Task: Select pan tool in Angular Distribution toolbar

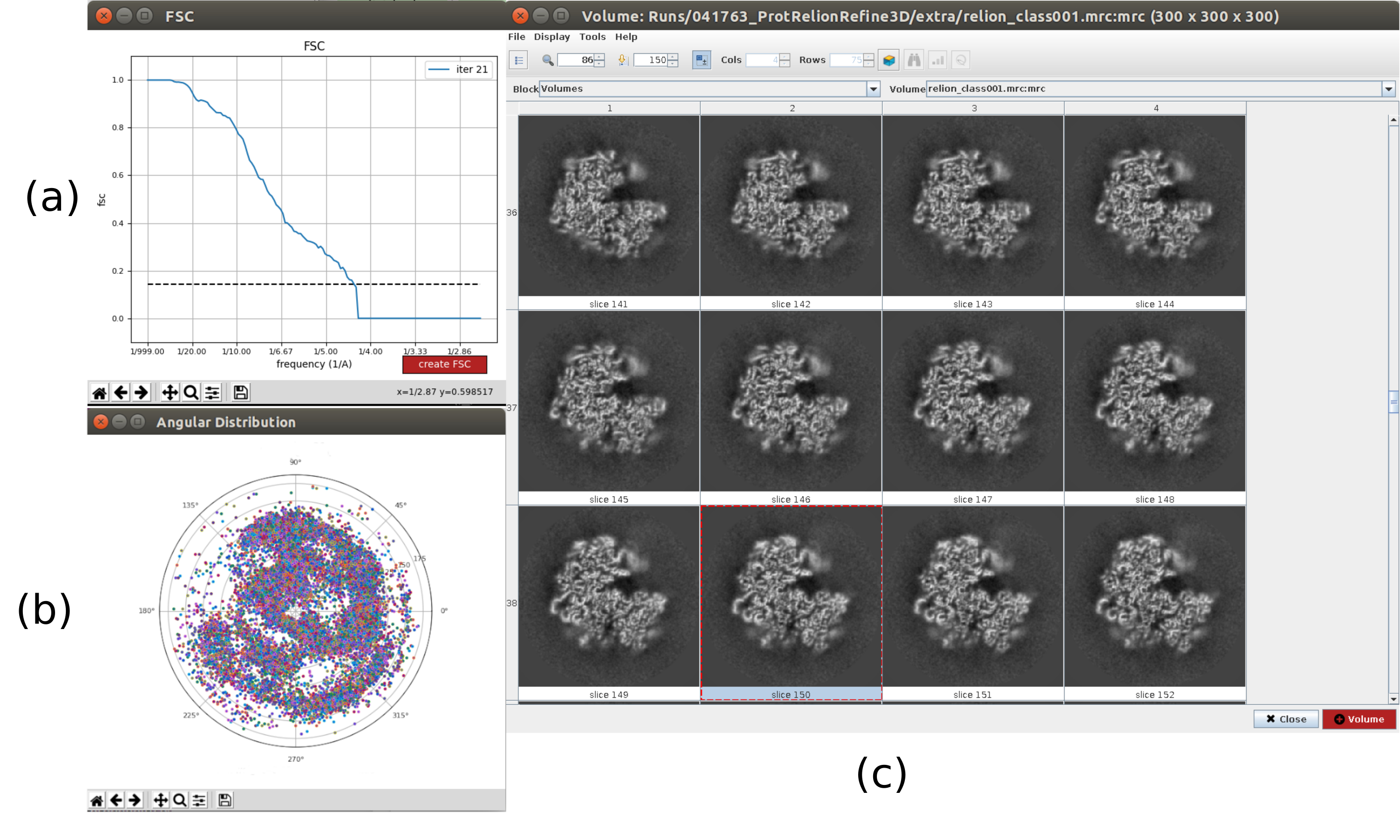Action: (x=161, y=800)
